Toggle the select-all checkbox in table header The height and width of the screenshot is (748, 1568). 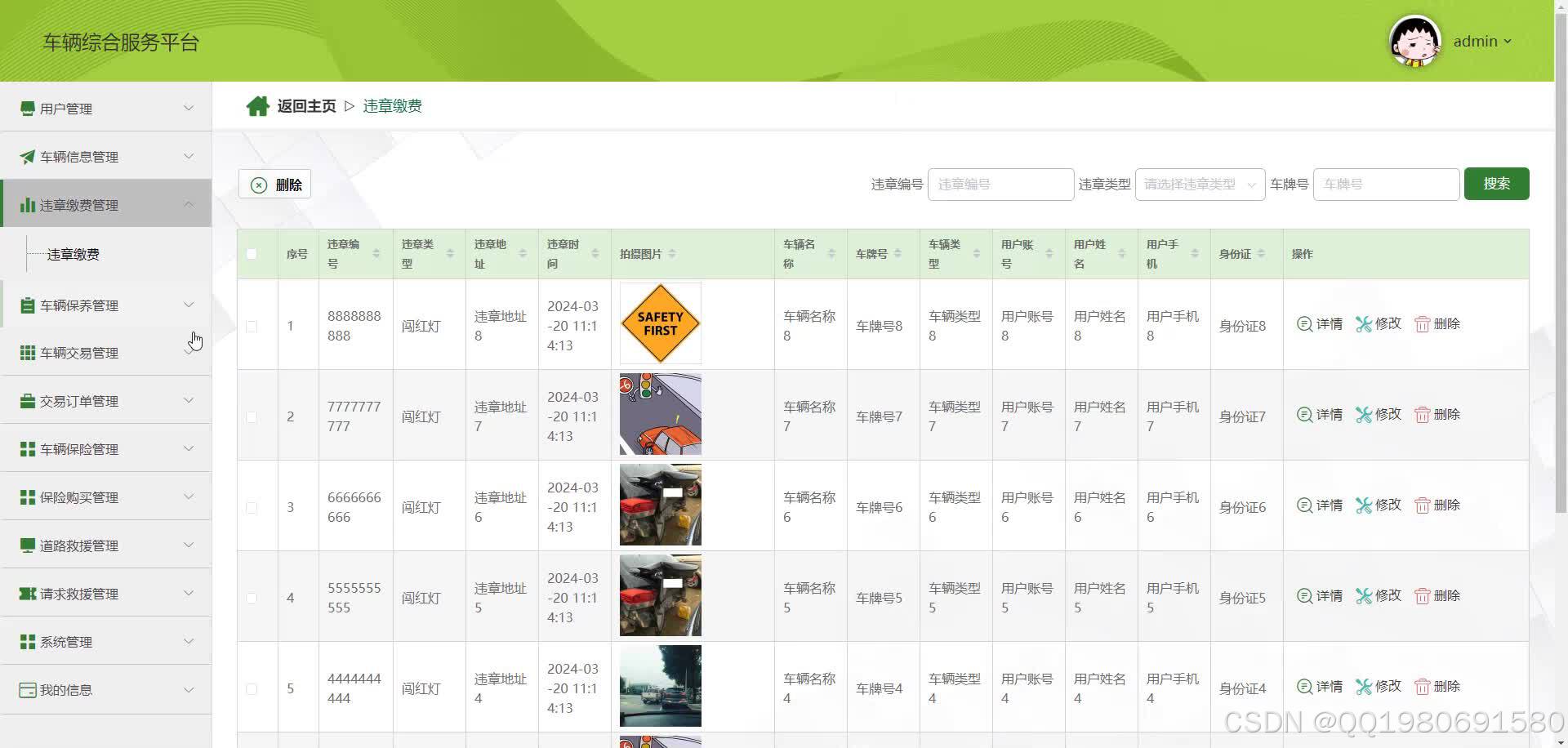click(x=252, y=254)
